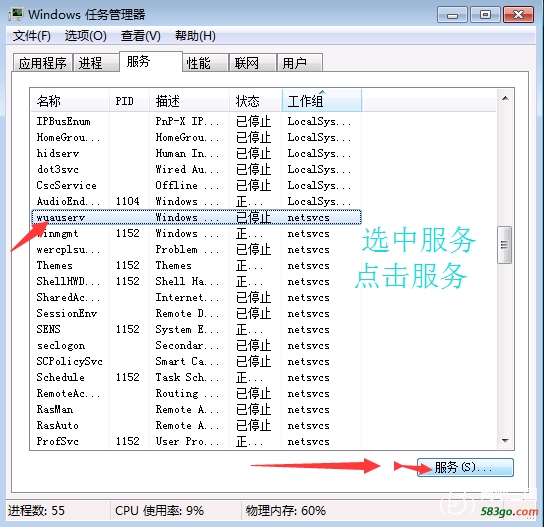Image resolution: width=544 pixels, height=527 pixels.
Task: Sort by the 状态 column header
Action: pyautogui.click(x=256, y=101)
